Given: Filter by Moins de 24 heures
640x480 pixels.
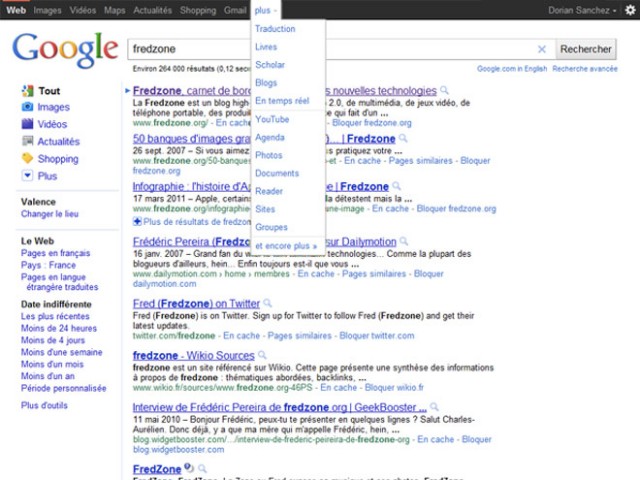Looking at the screenshot, I should [59, 328].
